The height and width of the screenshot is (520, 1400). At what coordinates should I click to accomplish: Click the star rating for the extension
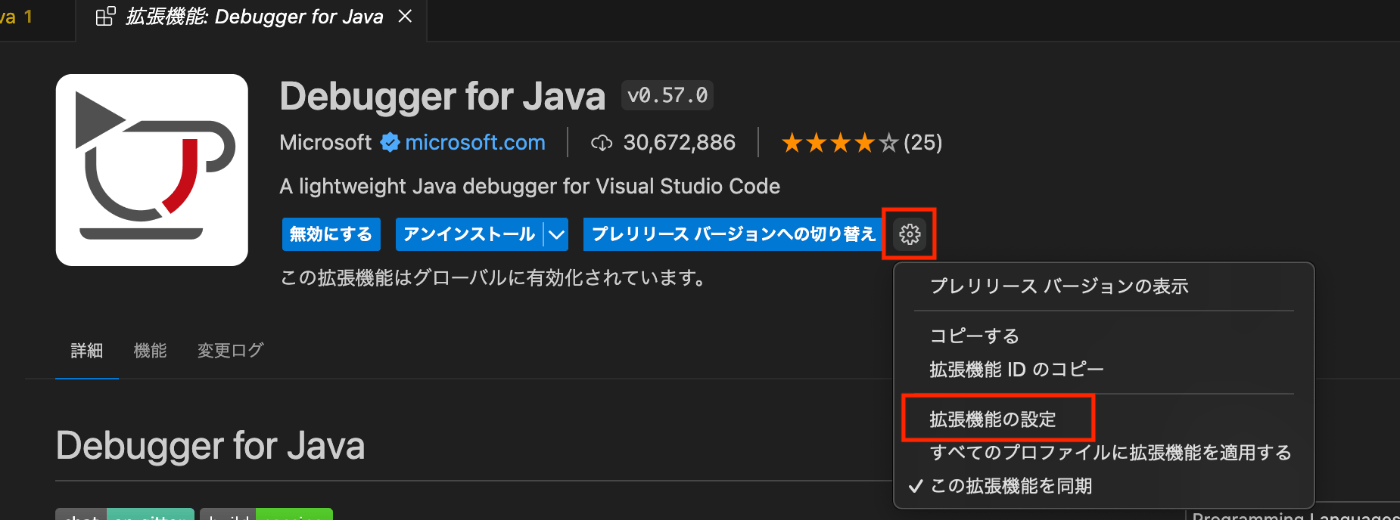click(x=840, y=143)
